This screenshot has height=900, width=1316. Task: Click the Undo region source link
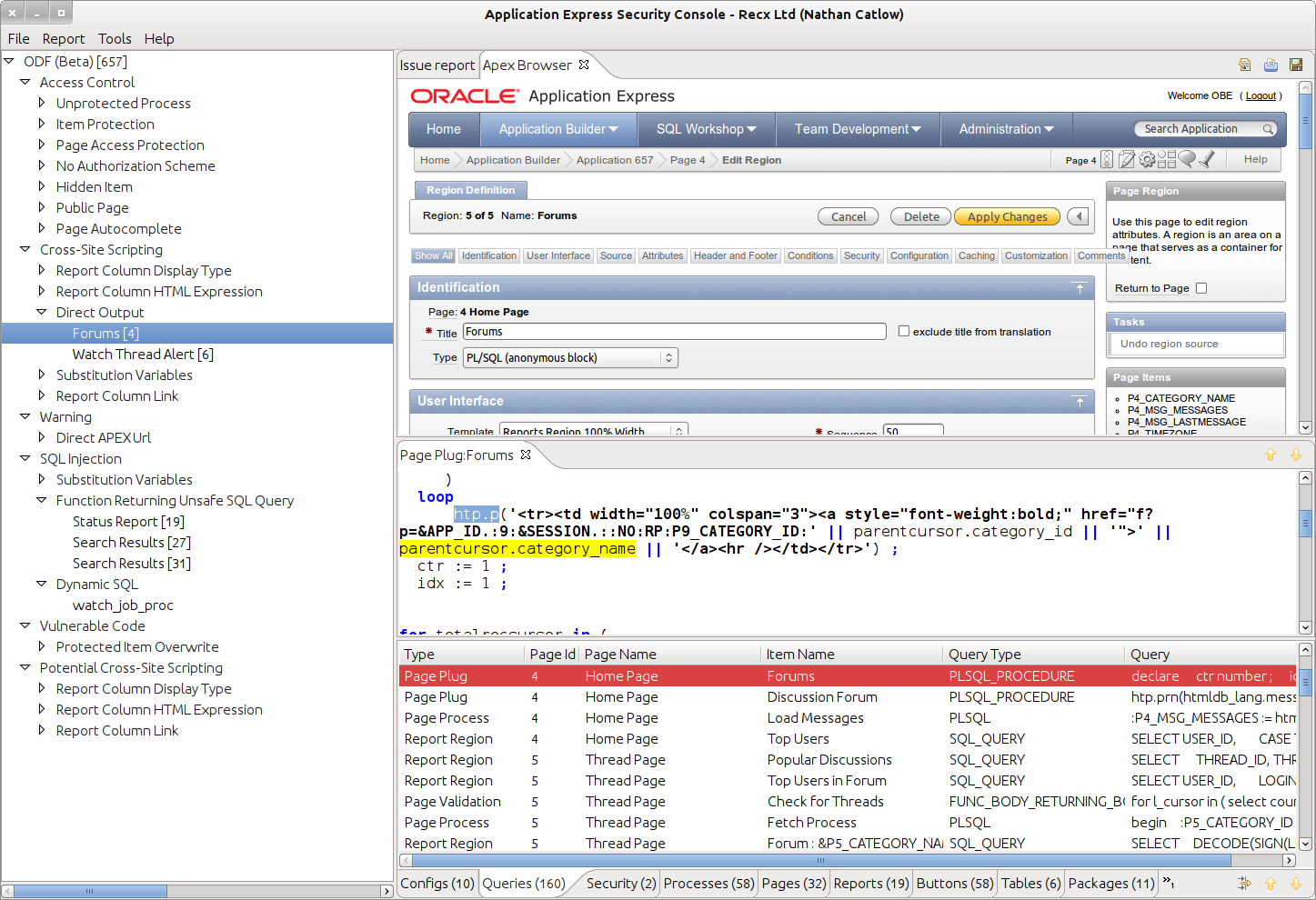click(x=1169, y=344)
